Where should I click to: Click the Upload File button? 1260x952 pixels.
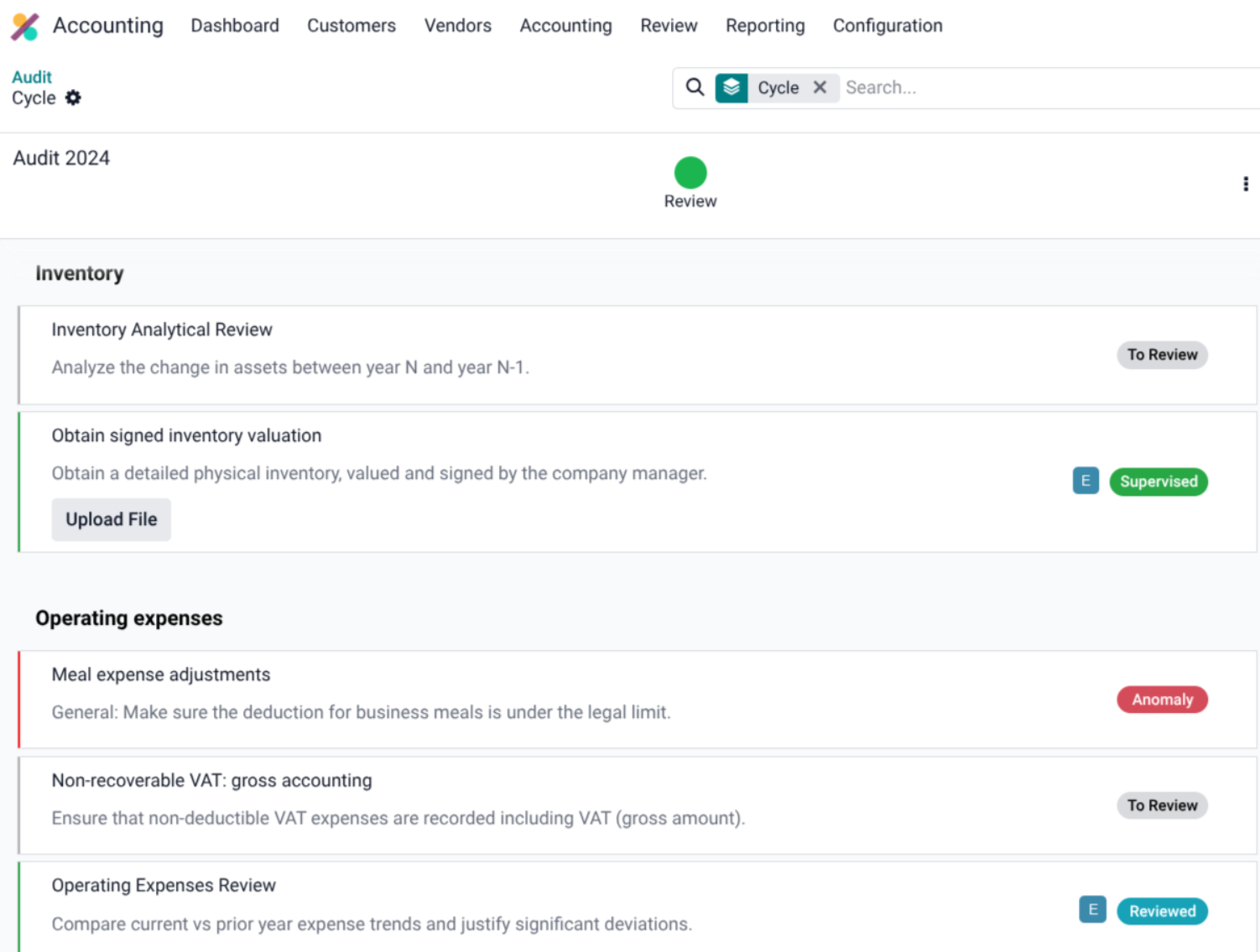coord(111,519)
